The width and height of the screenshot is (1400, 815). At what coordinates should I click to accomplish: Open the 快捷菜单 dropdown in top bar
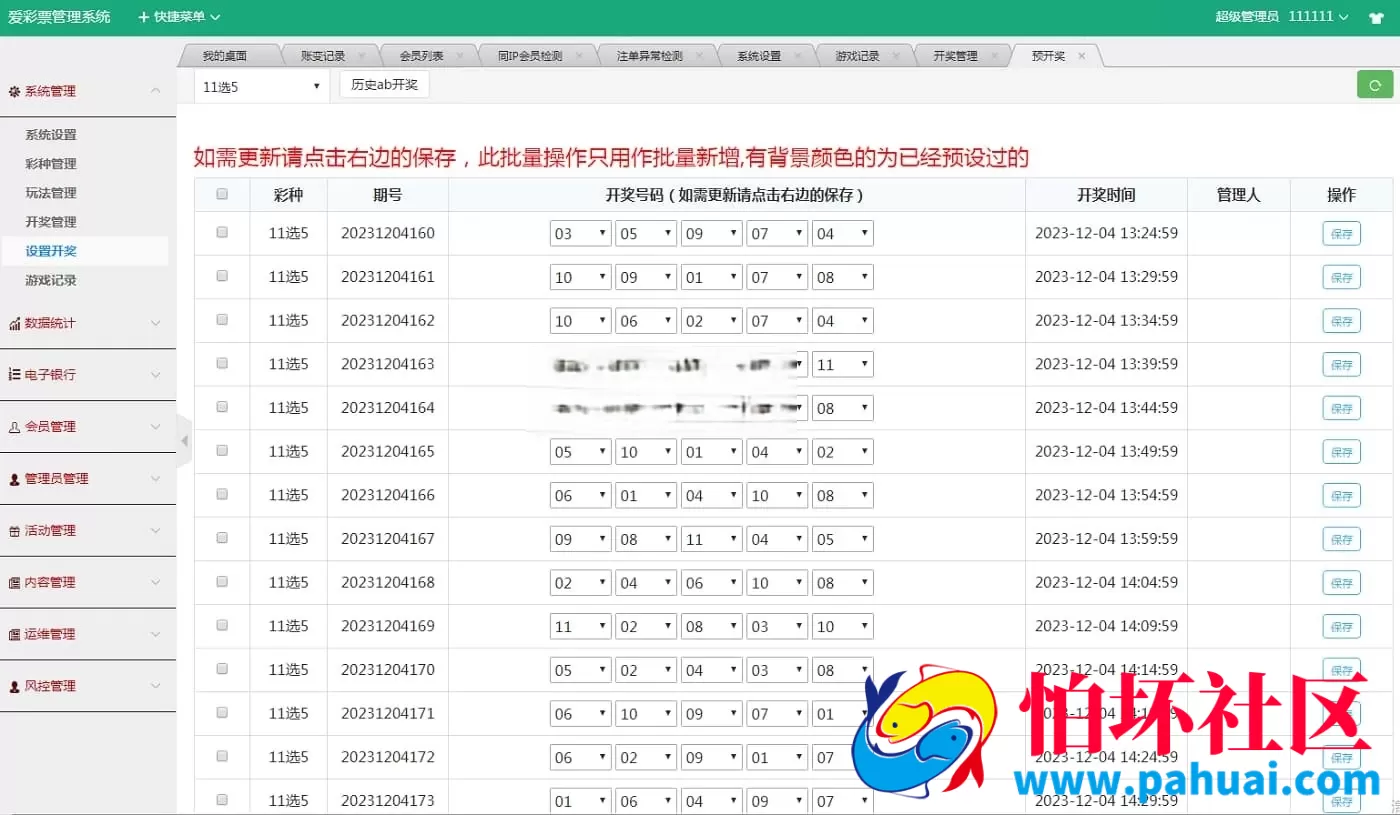click(x=178, y=16)
